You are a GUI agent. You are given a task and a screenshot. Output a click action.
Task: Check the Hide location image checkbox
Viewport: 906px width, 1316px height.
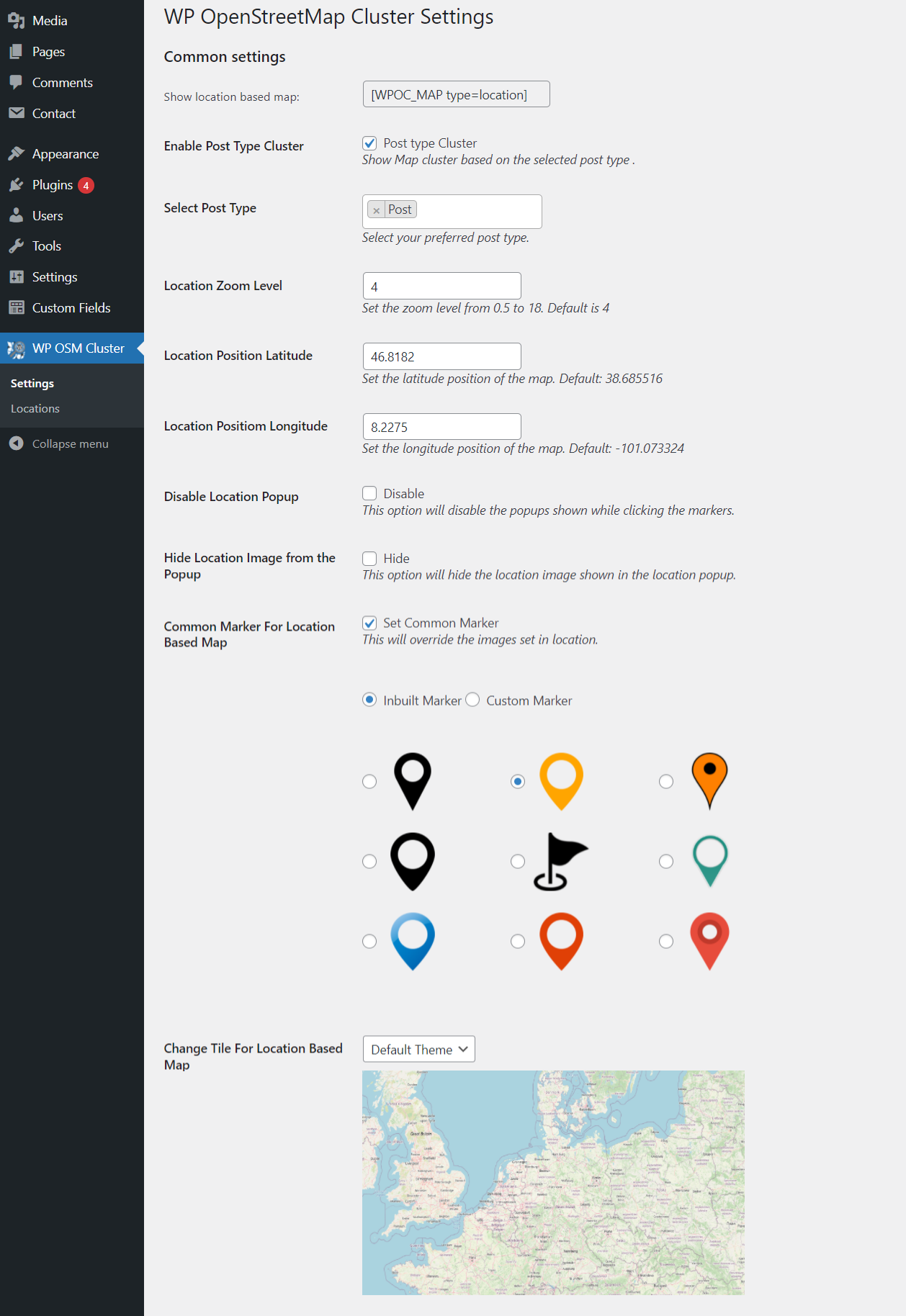(x=369, y=559)
